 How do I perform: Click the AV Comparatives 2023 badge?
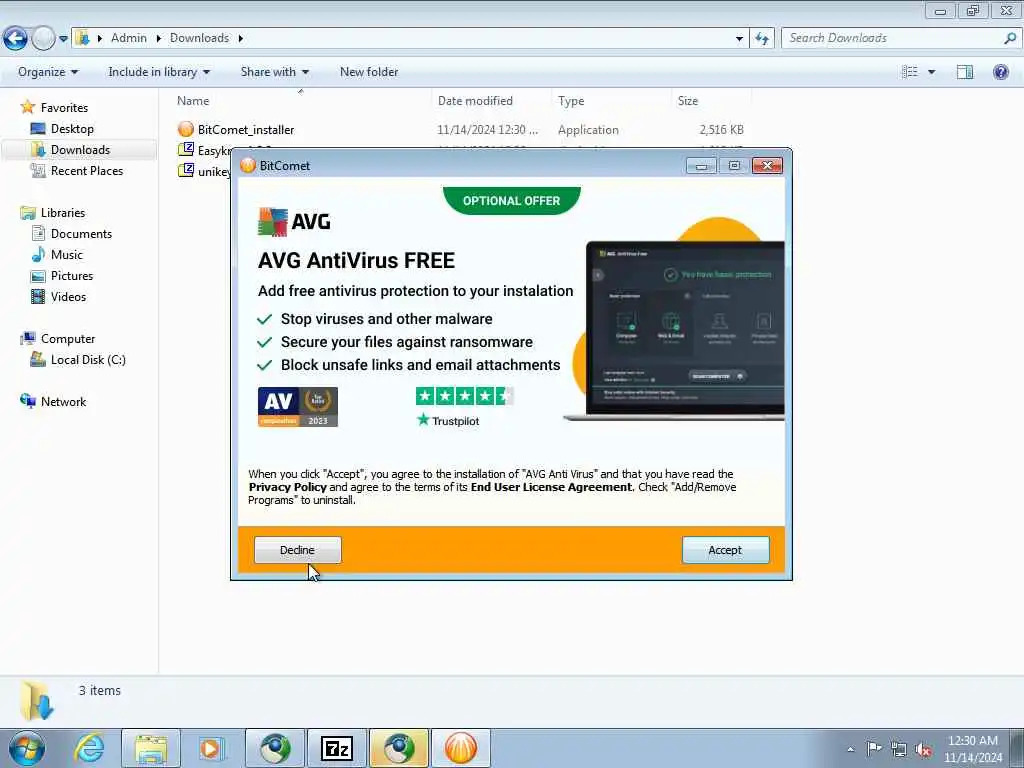[298, 407]
